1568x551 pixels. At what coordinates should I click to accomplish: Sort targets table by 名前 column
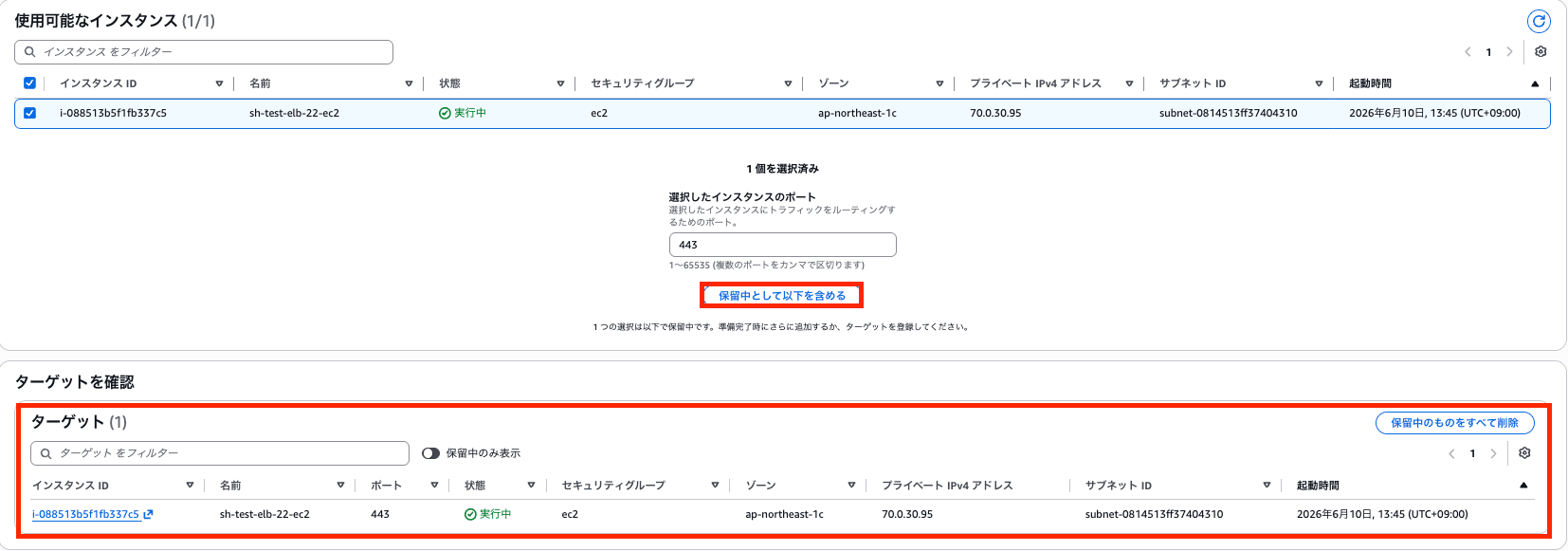(340, 486)
